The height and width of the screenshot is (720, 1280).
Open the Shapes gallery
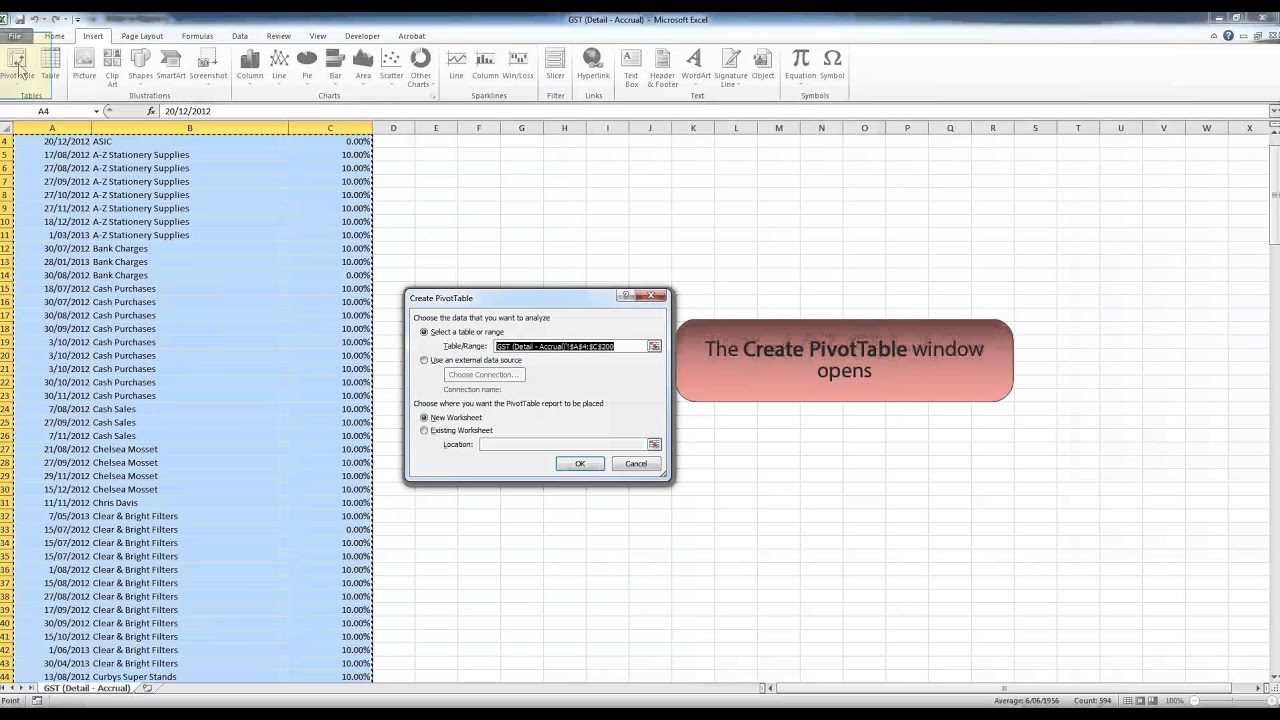pyautogui.click(x=140, y=65)
